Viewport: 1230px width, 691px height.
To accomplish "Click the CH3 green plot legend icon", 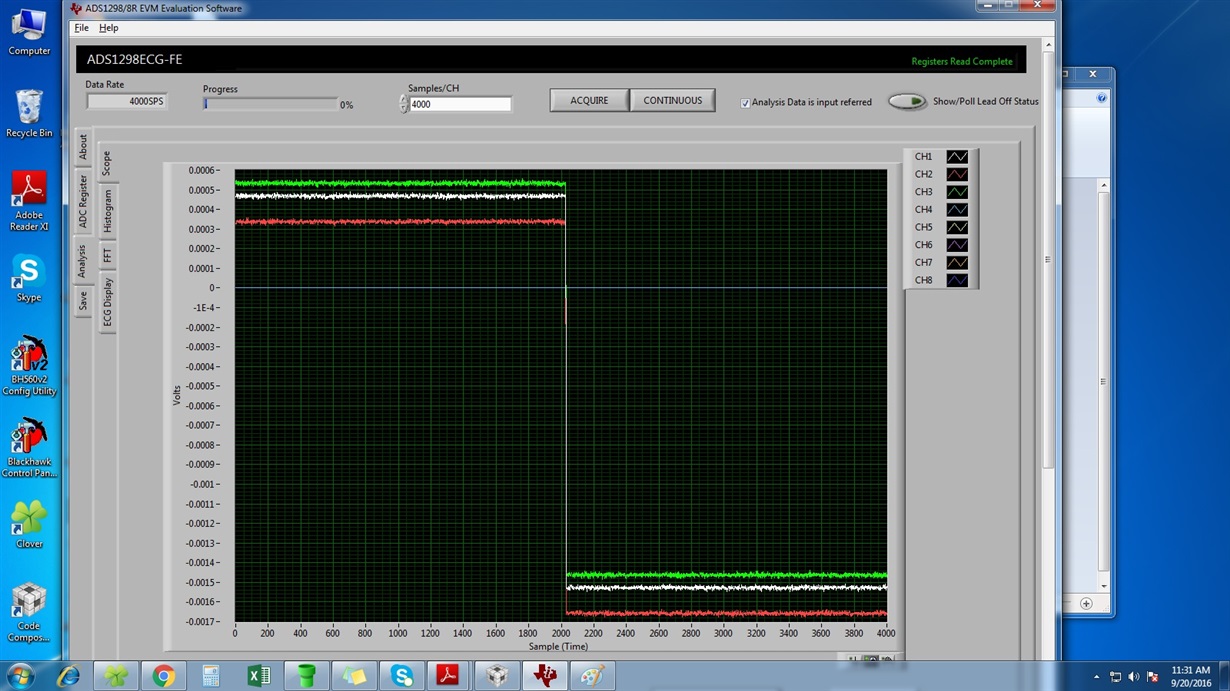I will (x=957, y=192).
